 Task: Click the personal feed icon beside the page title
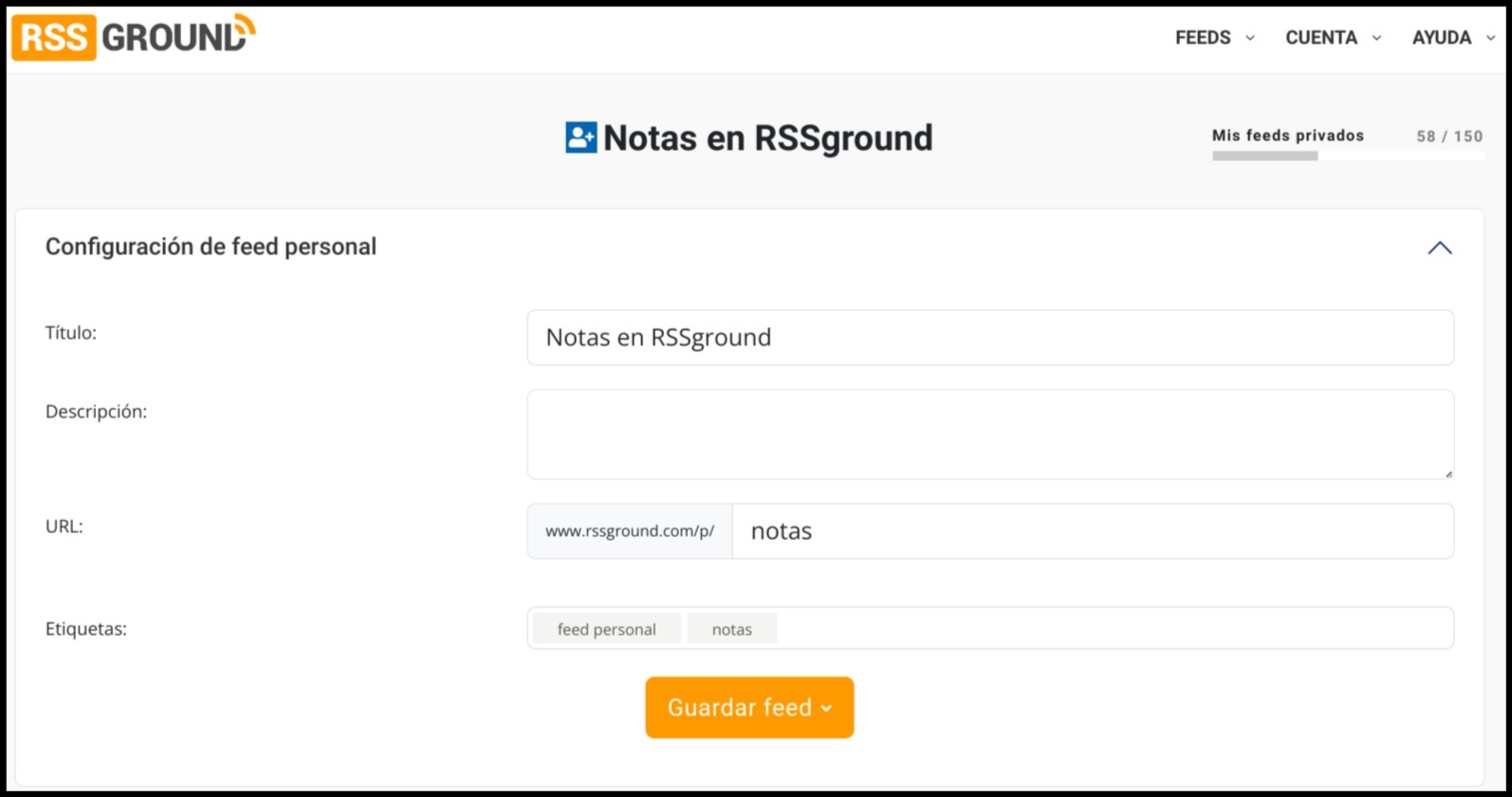click(581, 138)
